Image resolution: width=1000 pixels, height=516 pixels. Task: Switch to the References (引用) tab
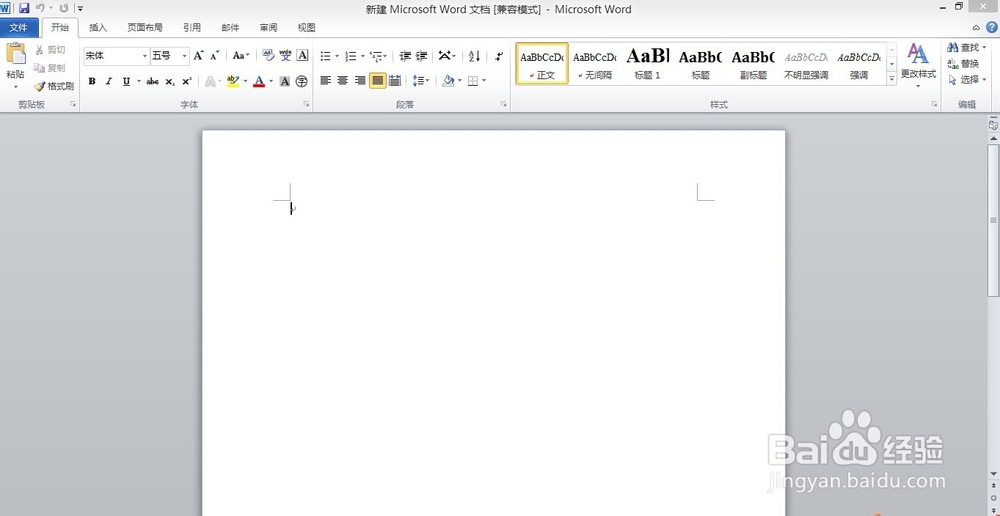click(x=192, y=27)
